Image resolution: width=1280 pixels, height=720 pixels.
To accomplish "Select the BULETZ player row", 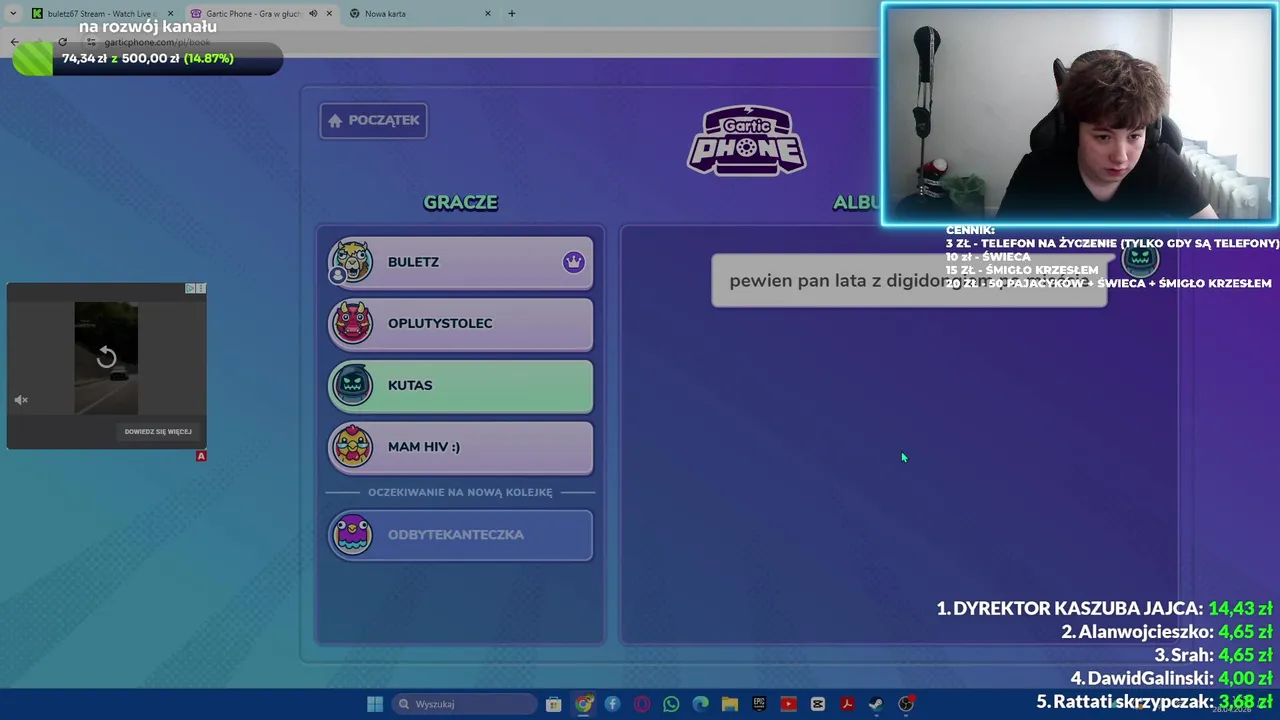I will pos(460,262).
